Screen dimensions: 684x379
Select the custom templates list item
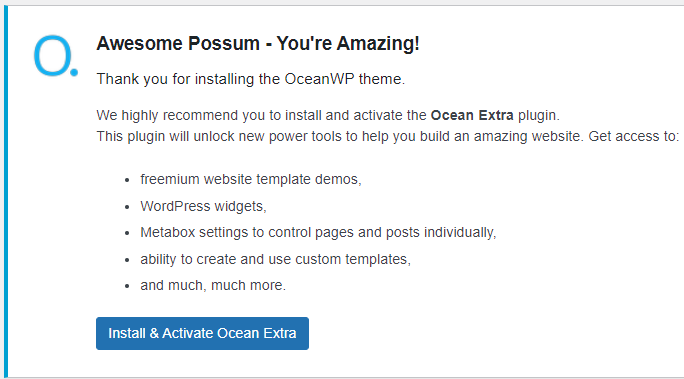click(275, 259)
